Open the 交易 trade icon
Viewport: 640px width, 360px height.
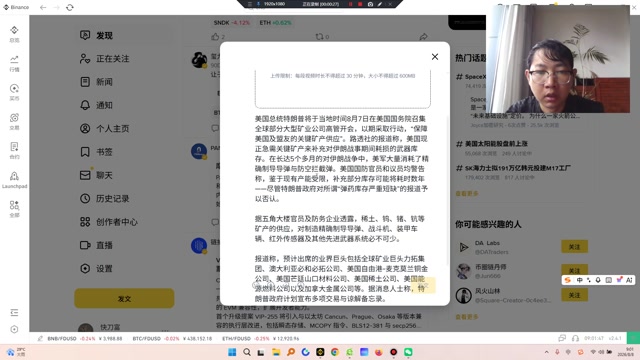click(14, 121)
